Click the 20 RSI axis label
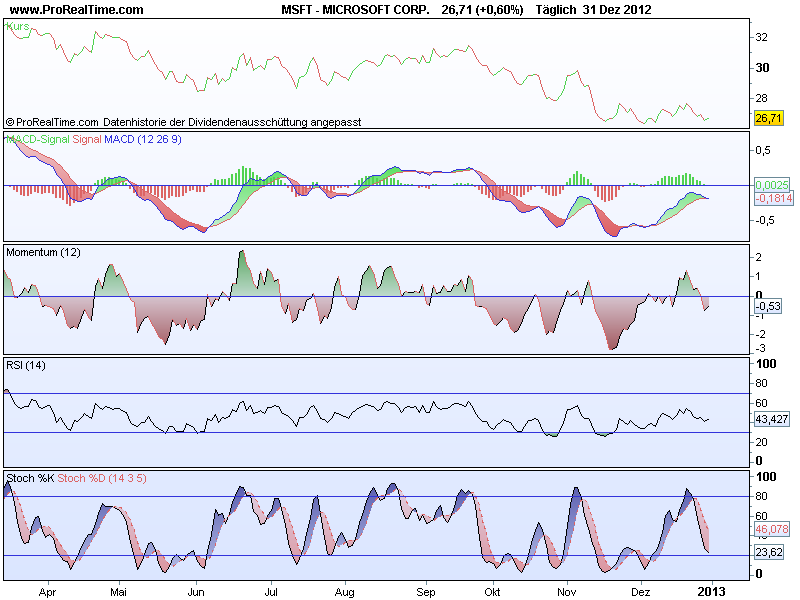Viewport: 800px width, 600px height. [762, 442]
